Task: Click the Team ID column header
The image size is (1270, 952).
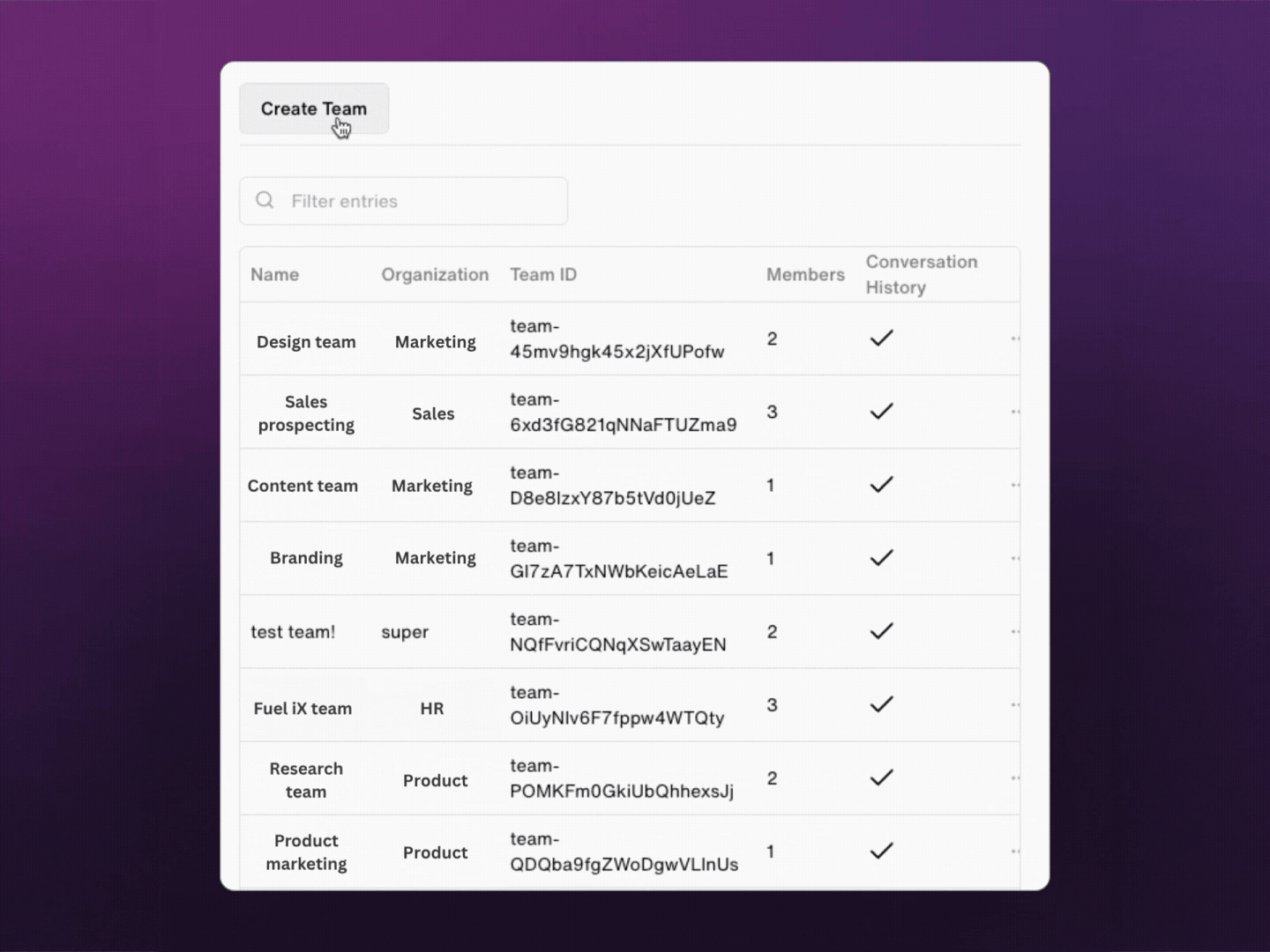Action: 543,274
